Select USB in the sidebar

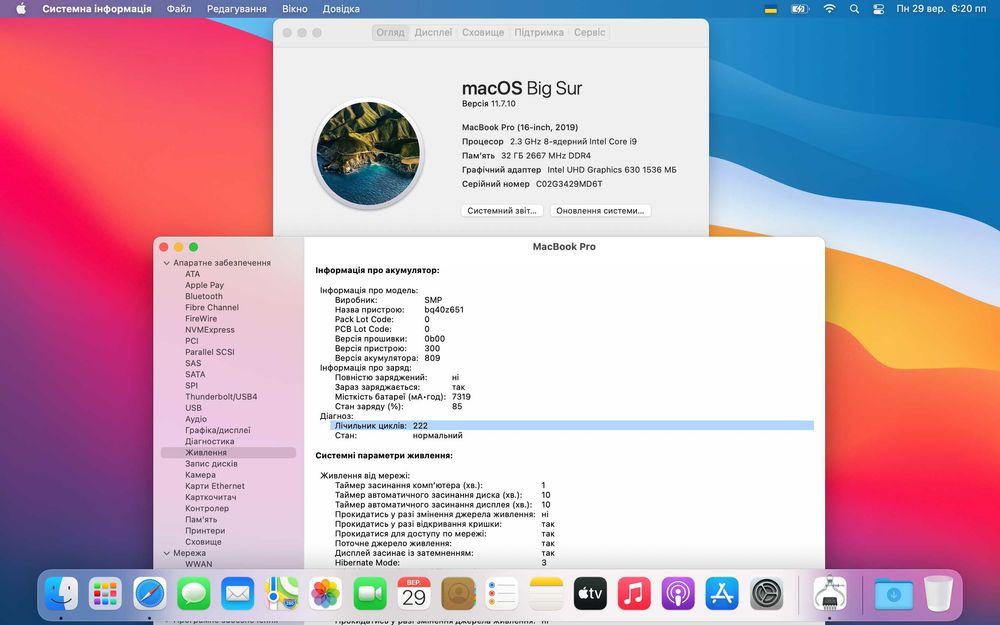point(193,408)
